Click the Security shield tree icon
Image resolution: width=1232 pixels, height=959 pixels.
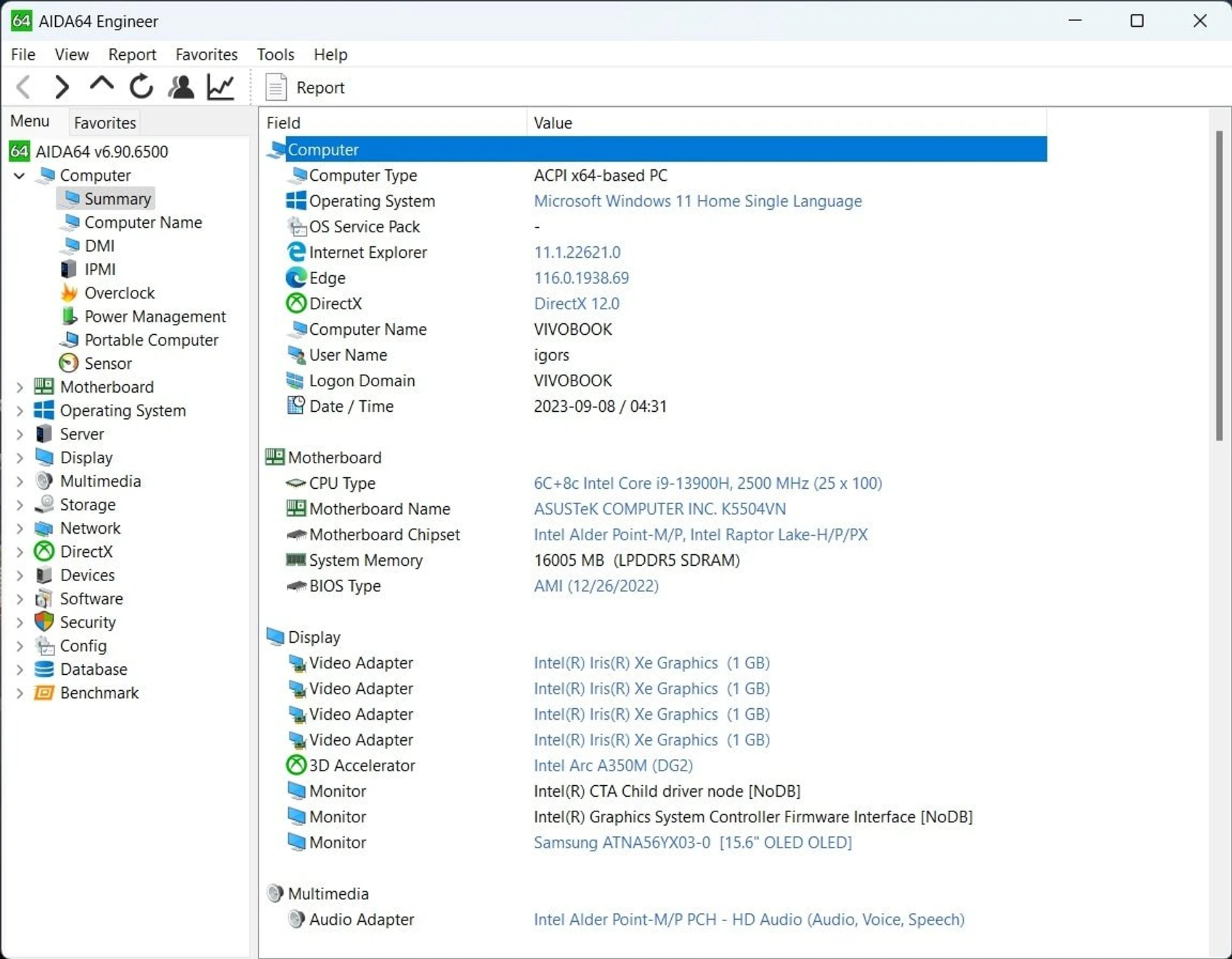44,622
